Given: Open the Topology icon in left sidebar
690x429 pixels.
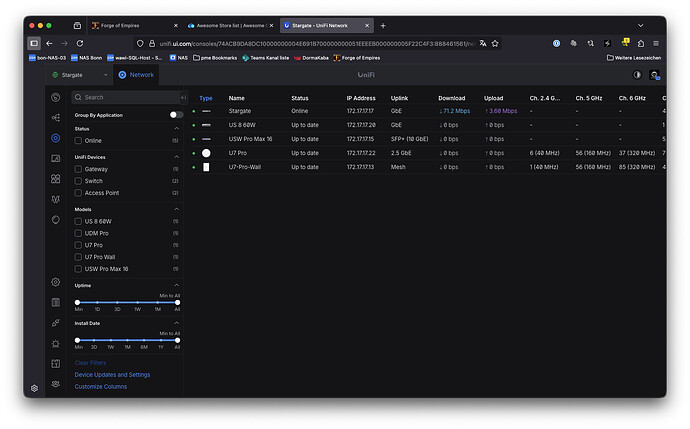Looking at the screenshot, I should [x=55, y=117].
